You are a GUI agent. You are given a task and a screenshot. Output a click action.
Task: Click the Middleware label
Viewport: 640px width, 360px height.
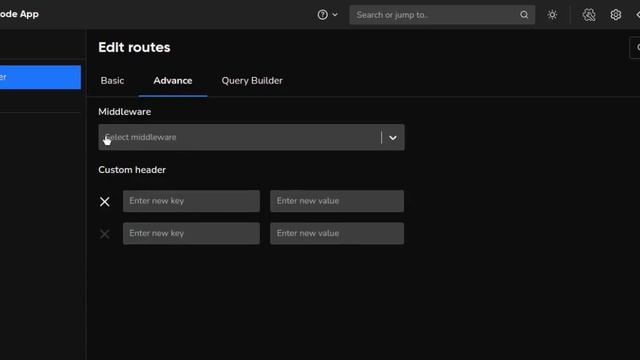(124, 112)
